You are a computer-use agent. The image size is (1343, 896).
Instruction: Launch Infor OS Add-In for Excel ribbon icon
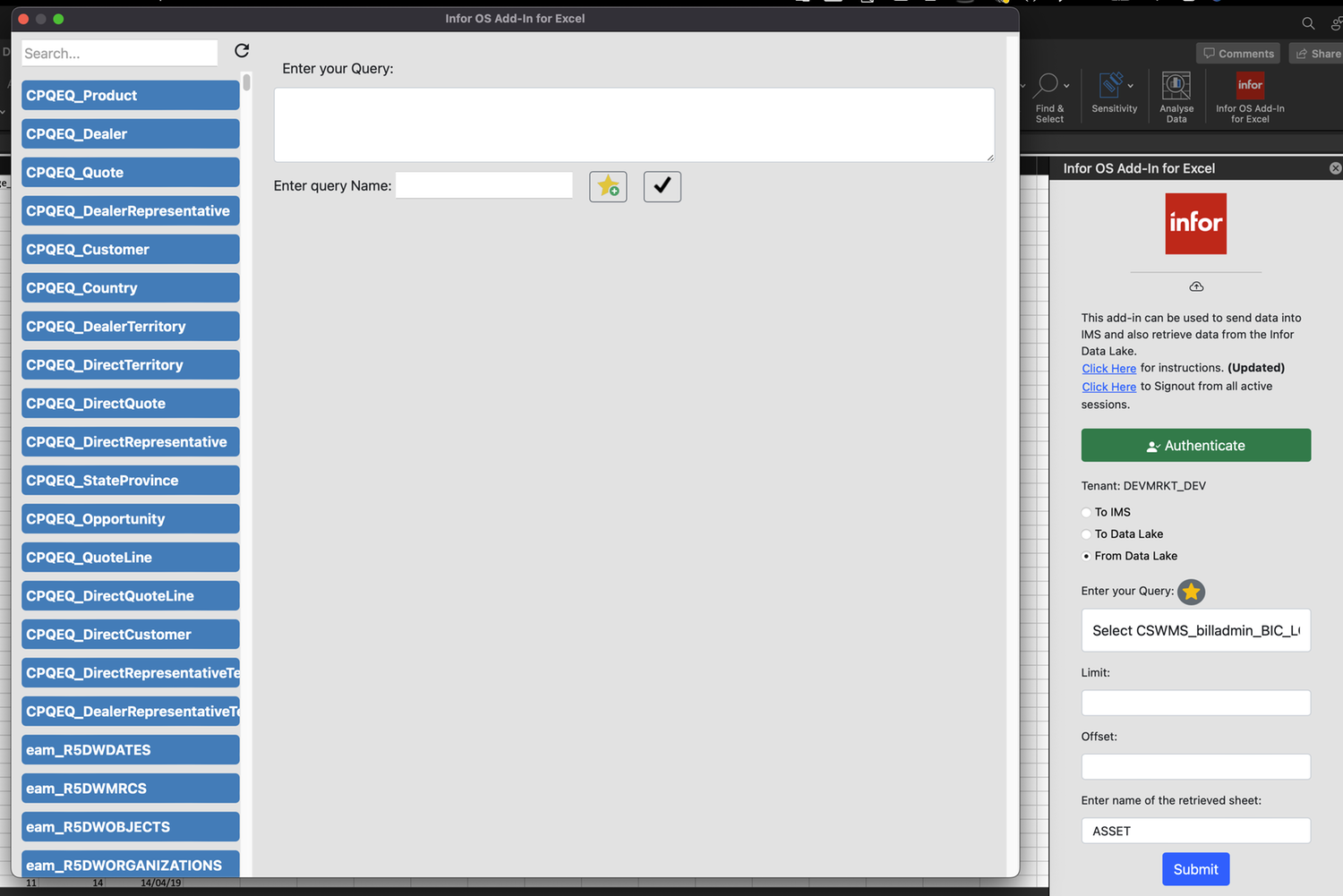(1250, 98)
